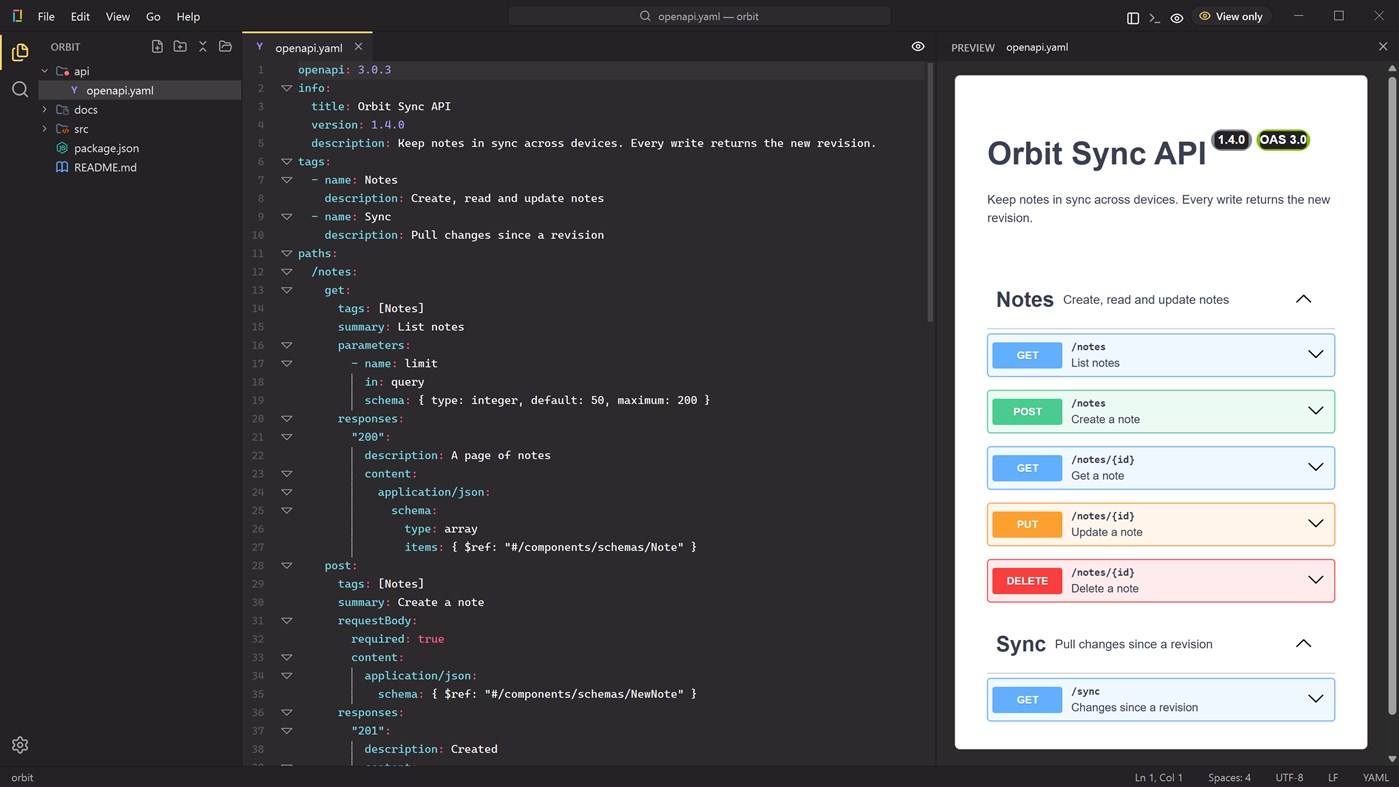Fold the paths block at line 11
Viewport: 1399px width, 787px height.
286,253
